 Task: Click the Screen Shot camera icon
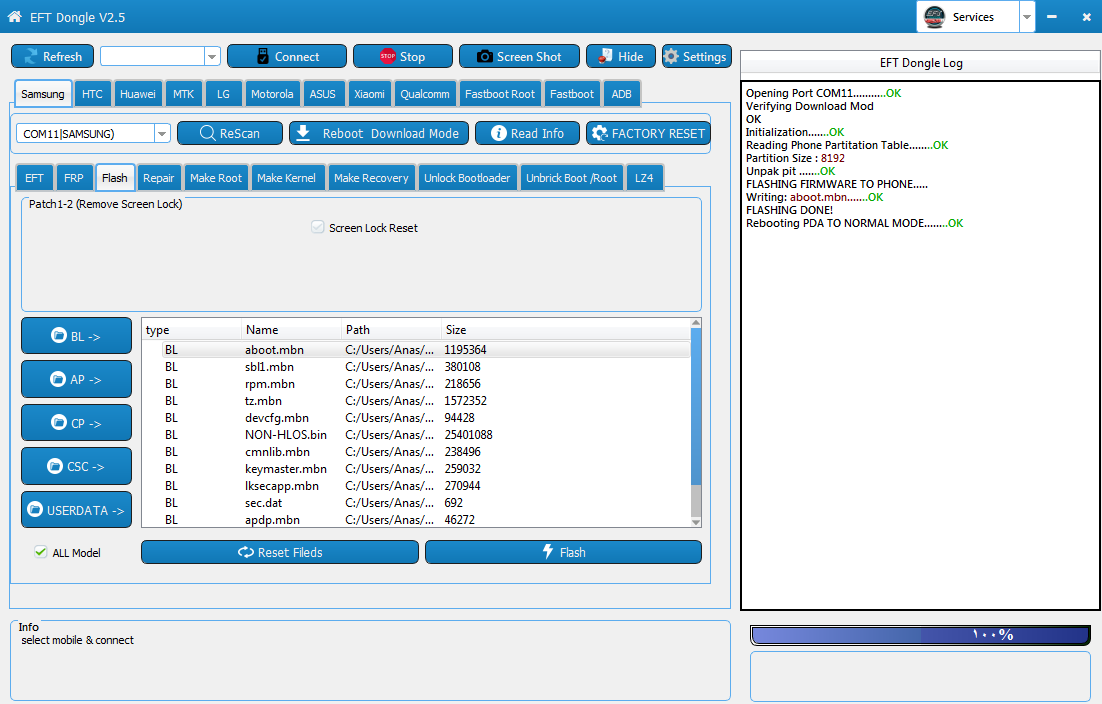pos(484,56)
